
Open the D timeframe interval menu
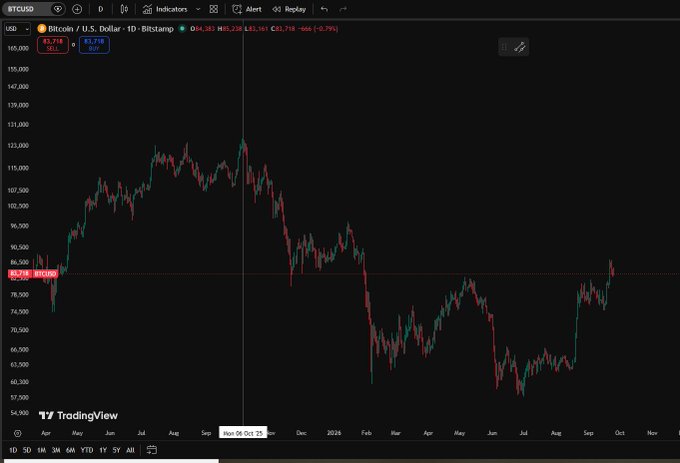(x=101, y=9)
